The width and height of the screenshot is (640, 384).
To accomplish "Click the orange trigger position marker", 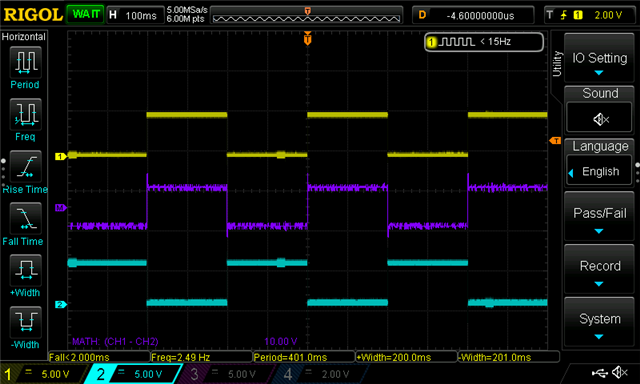I will (x=307, y=38).
